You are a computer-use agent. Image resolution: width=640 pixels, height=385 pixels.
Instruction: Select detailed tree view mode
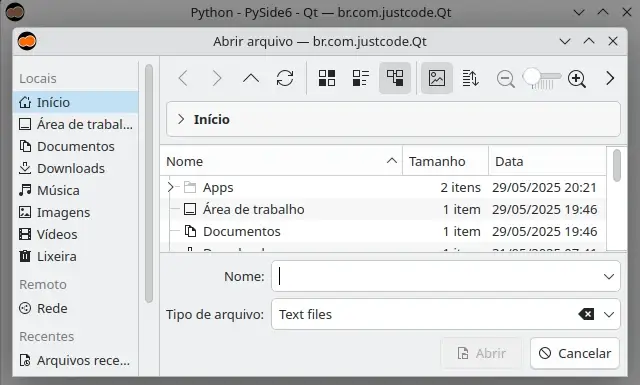[x=395, y=78]
